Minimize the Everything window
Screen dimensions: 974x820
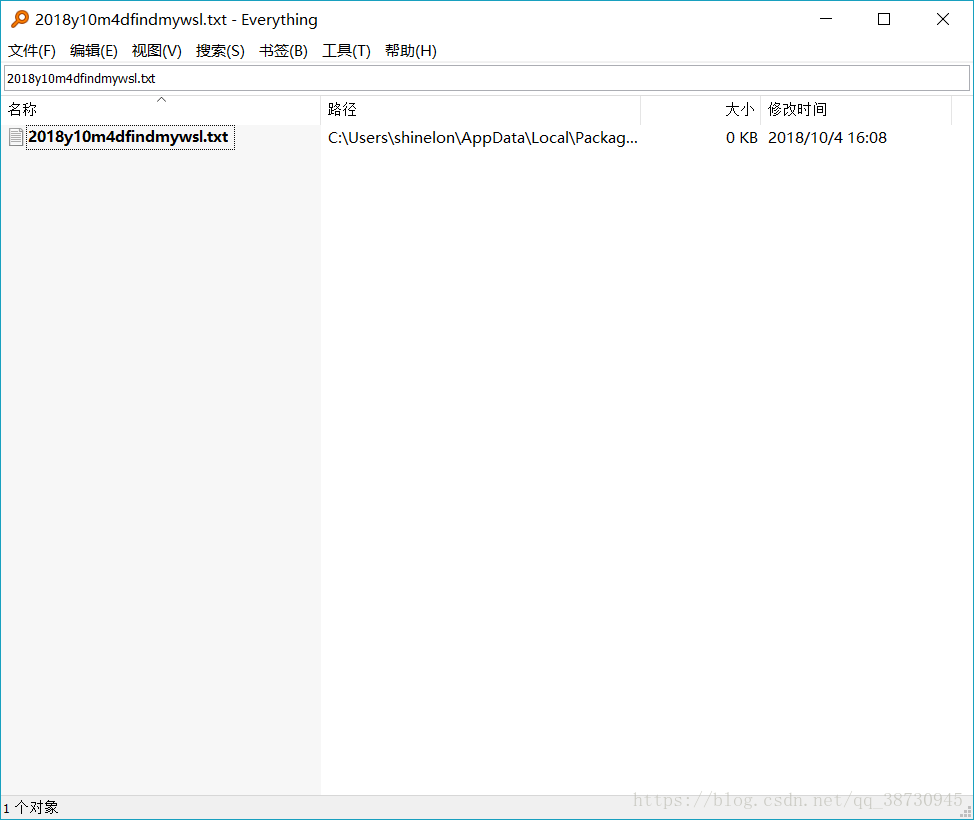point(826,19)
